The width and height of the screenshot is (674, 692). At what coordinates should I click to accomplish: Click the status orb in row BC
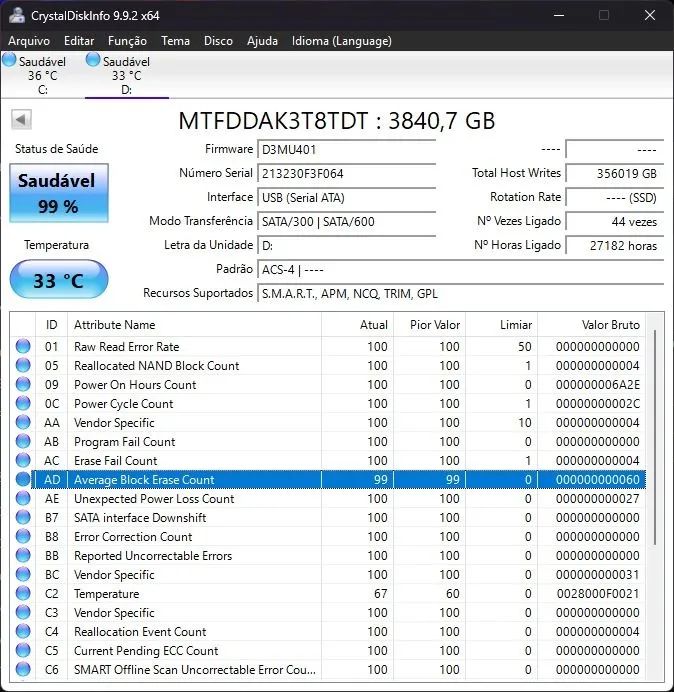tap(23, 574)
